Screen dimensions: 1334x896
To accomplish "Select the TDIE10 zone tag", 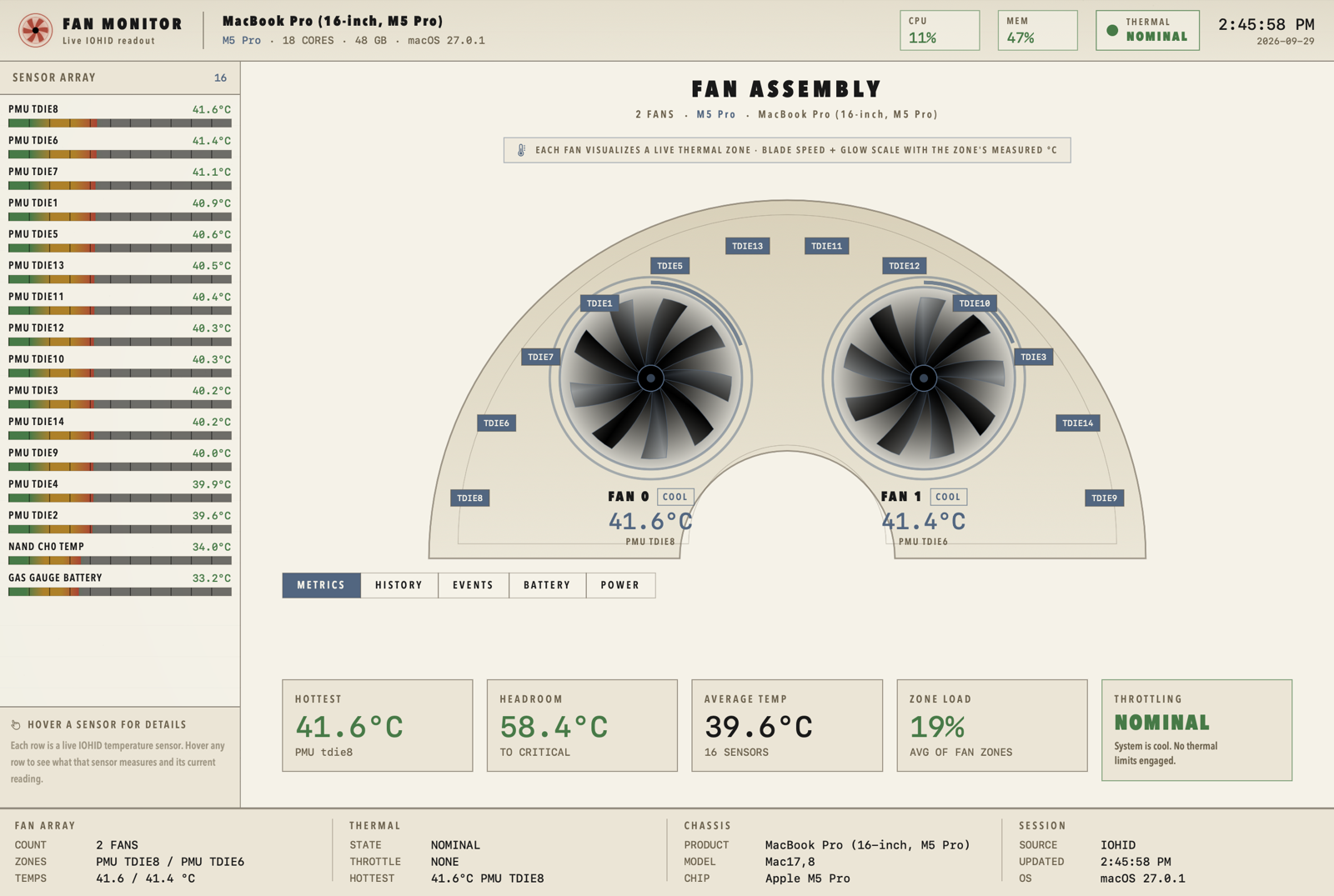I will (974, 303).
